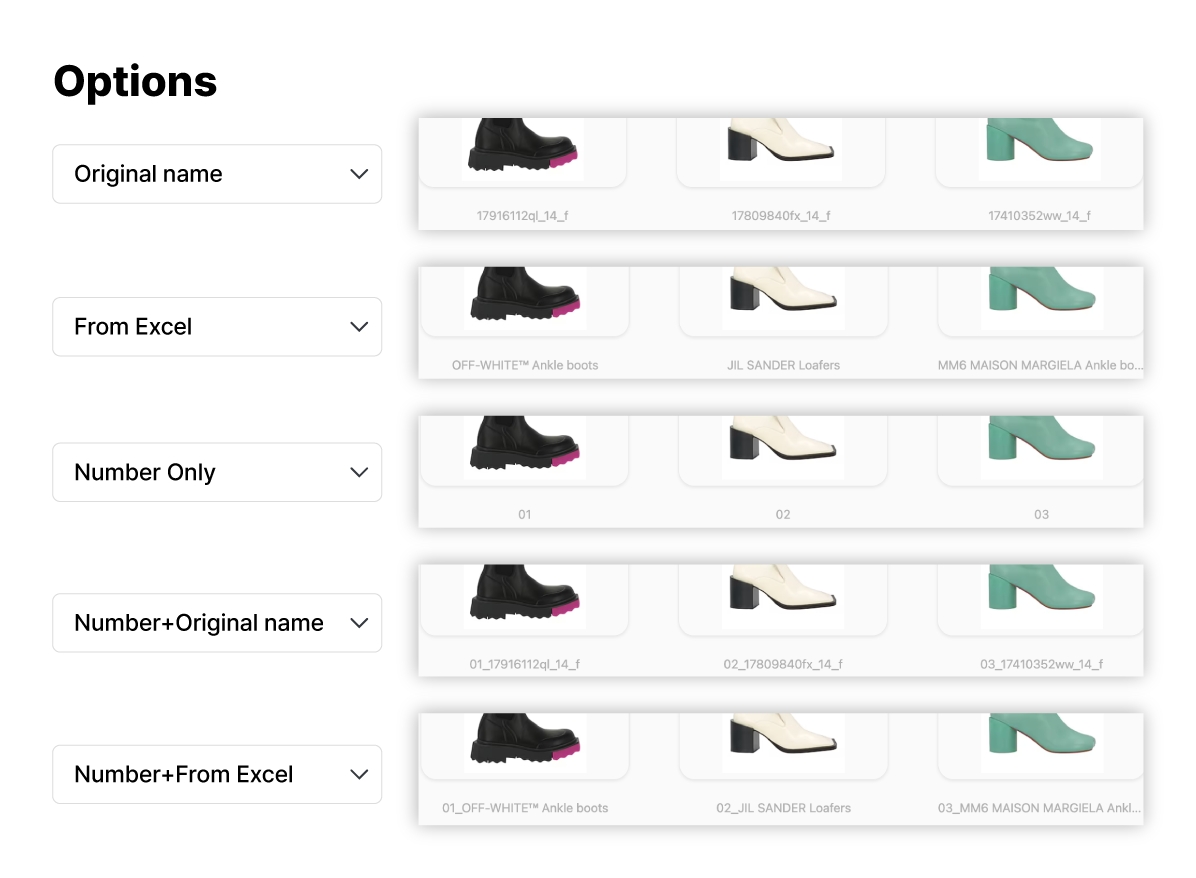Select the green boot thumbnail numbered 03
The height and width of the screenshot is (878, 1196).
point(1041,445)
